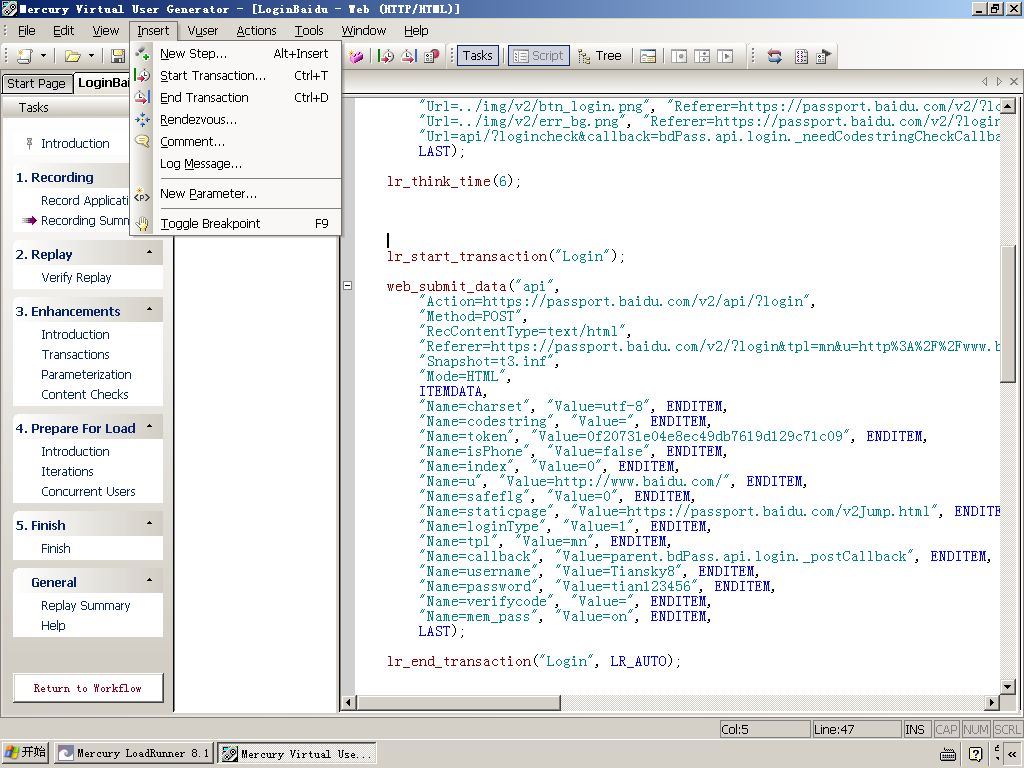Click the question mark tray icon
The width and height of the screenshot is (1024, 768).
pos(976,754)
